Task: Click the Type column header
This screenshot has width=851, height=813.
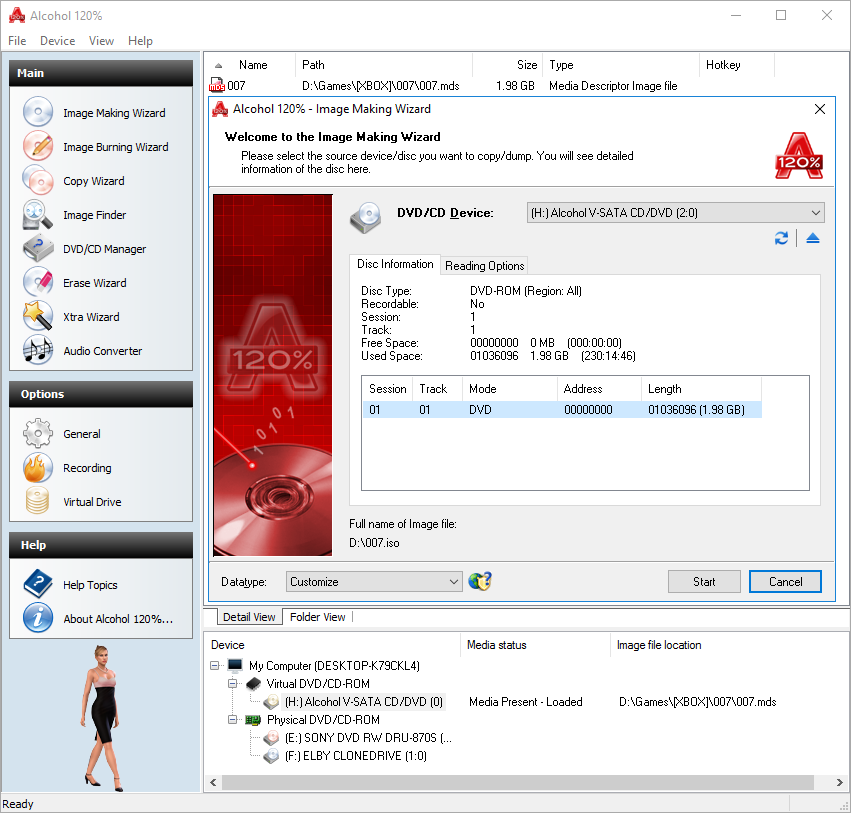Action: pyautogui.click(x=621, y=65)
